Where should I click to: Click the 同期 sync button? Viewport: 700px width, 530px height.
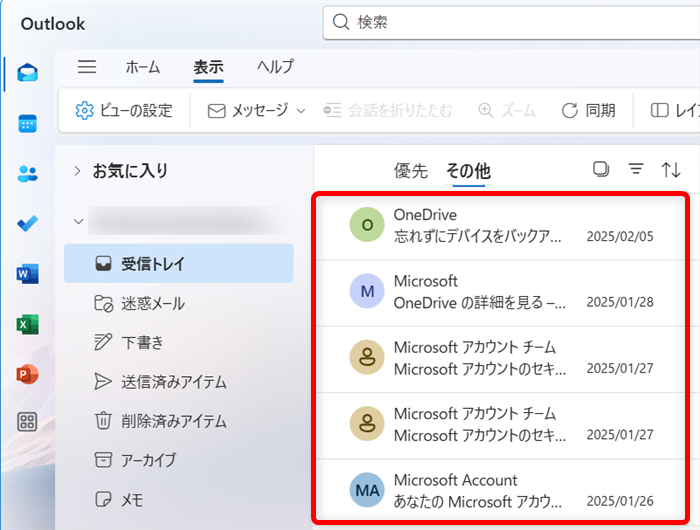[x=588, y=110]
